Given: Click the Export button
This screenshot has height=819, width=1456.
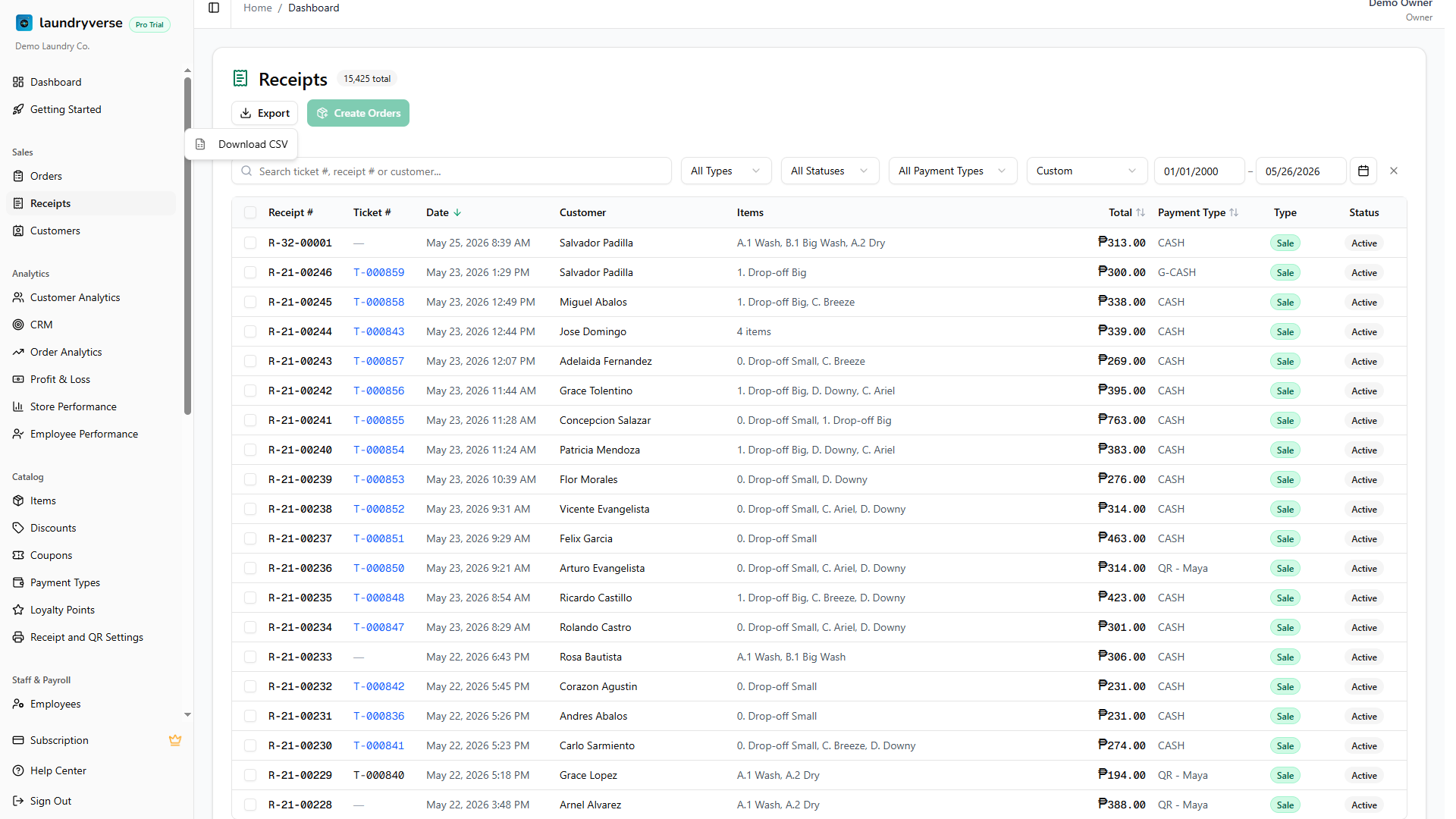Looking at the screenshot, I should pyautogui.click(x=265, y=113).
